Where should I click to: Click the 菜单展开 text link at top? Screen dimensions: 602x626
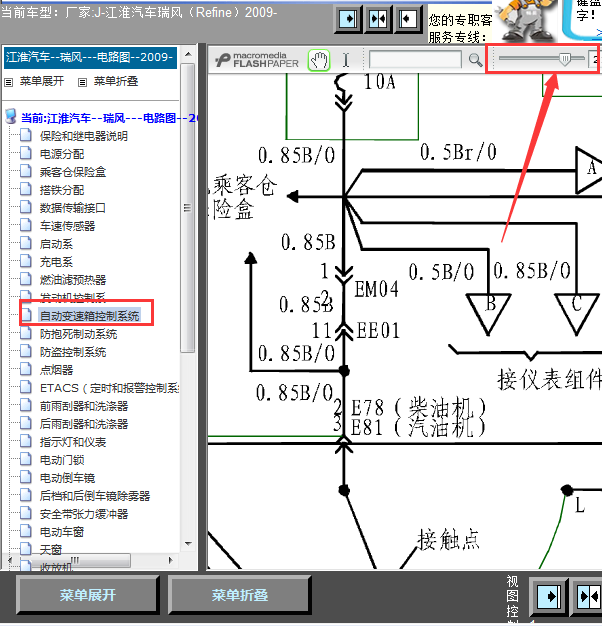(42, 81)
